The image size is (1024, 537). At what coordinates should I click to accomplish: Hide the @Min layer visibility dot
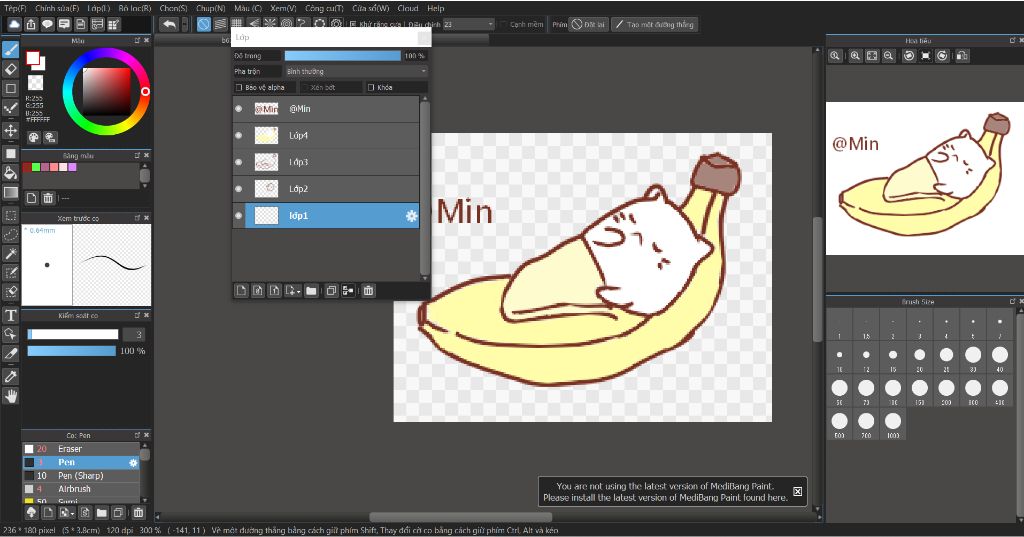tap(238, 109)
